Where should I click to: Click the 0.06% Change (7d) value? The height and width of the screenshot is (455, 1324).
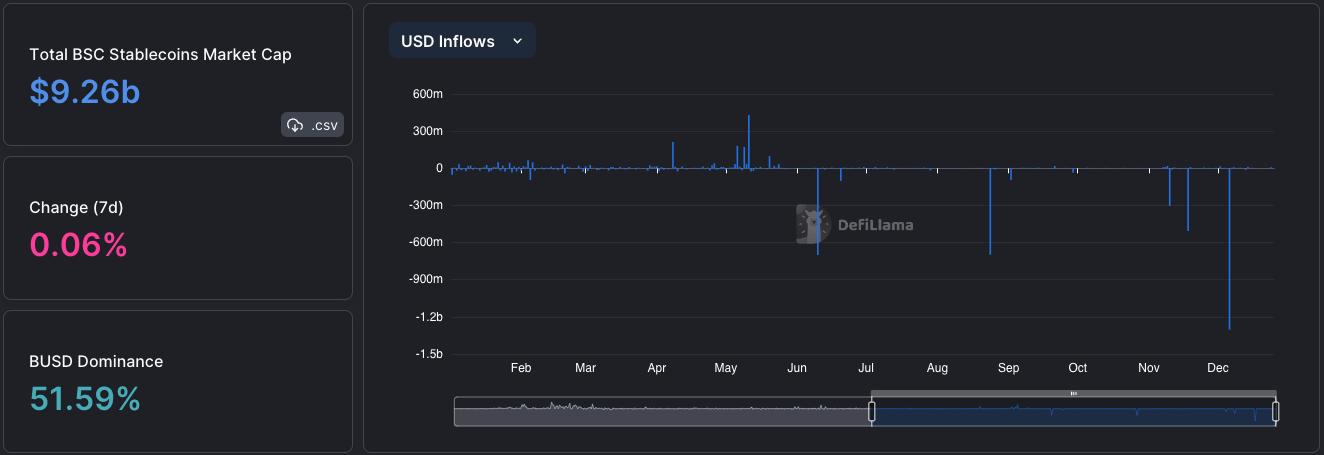coord(78,245)
